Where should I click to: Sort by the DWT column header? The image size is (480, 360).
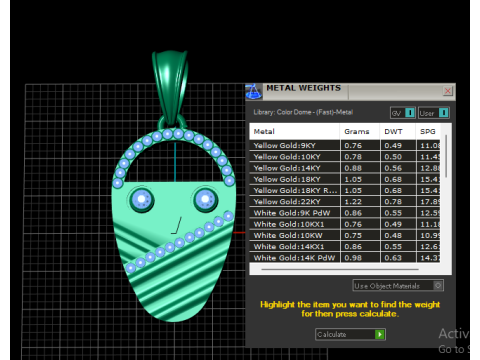(398, 131)
